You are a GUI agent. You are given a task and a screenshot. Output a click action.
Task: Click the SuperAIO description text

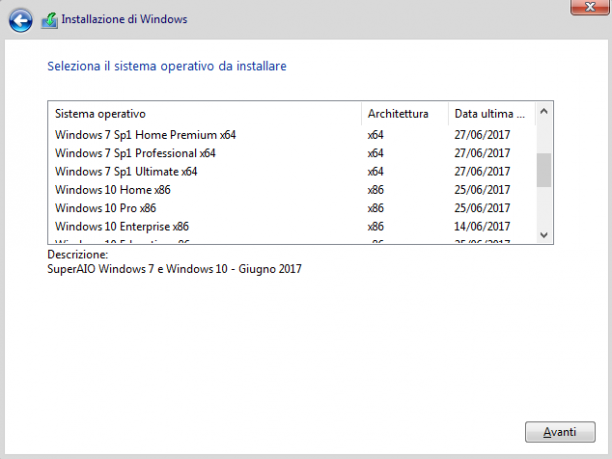(174, 269)
